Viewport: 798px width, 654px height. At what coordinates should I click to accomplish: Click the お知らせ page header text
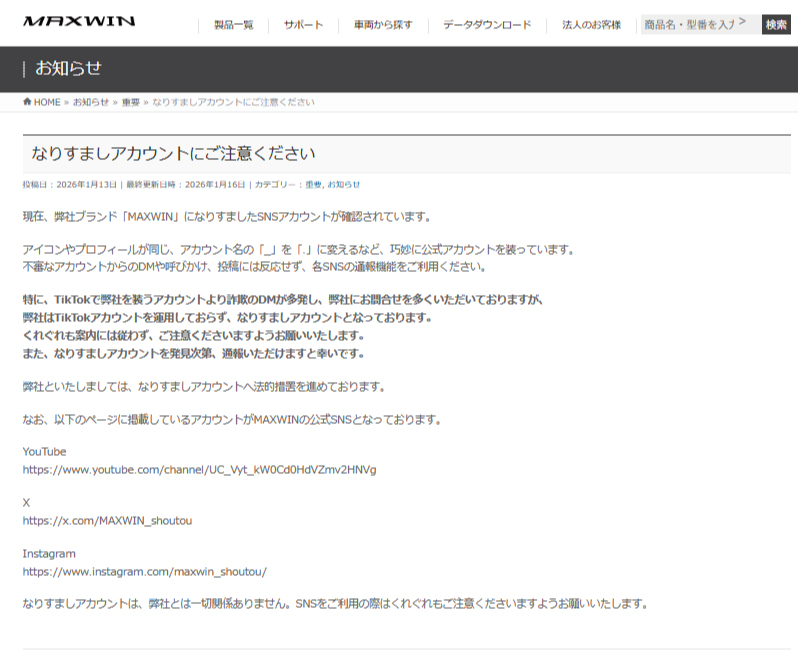[69, 68]
